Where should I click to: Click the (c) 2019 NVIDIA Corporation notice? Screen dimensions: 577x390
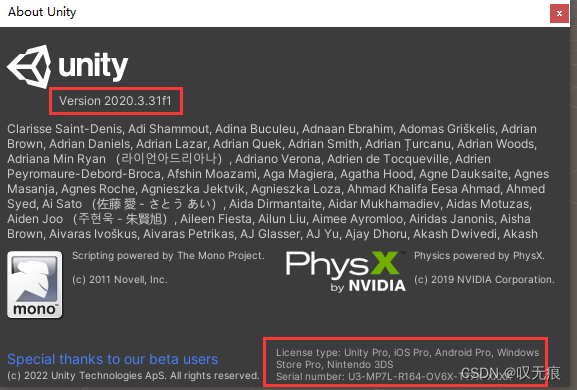click(484, 280)
